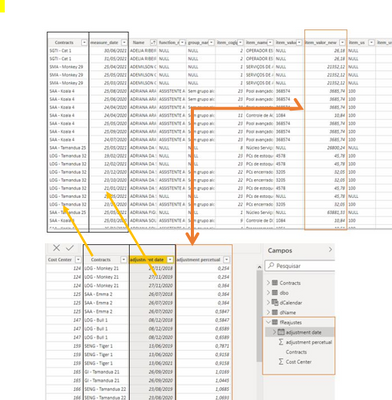Image resolution: width=392 pixels, height=400 pixels.
Task: Collapse the fReajustes table node
Action: point(268,322)
